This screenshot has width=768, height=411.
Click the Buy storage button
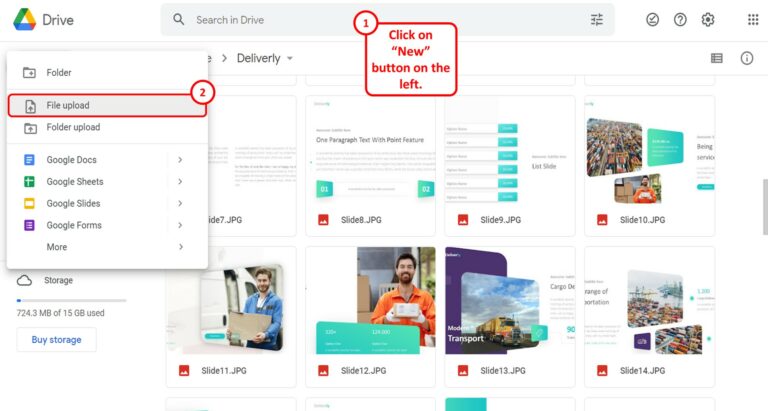tap(56, 340)
